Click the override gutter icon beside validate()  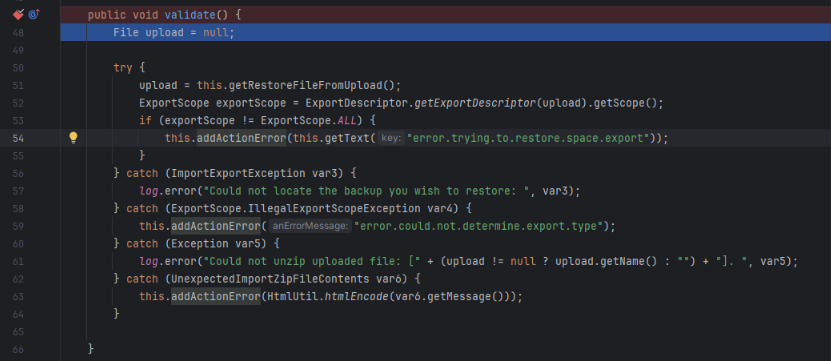click(33, 15)
